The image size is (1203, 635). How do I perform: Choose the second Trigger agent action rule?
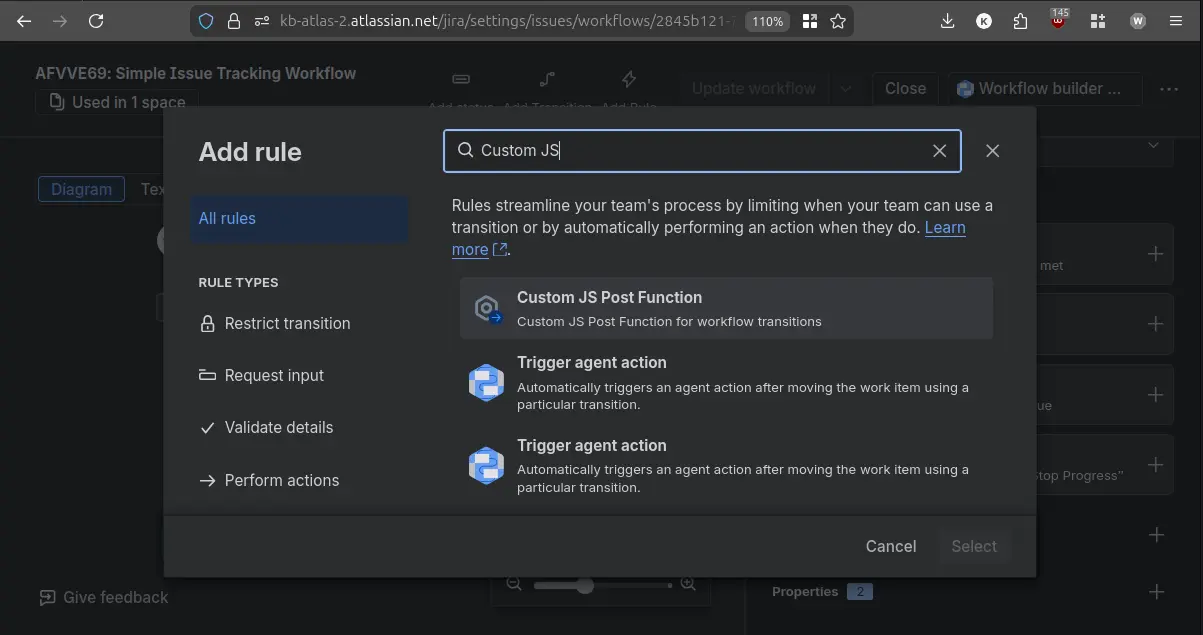726,466
